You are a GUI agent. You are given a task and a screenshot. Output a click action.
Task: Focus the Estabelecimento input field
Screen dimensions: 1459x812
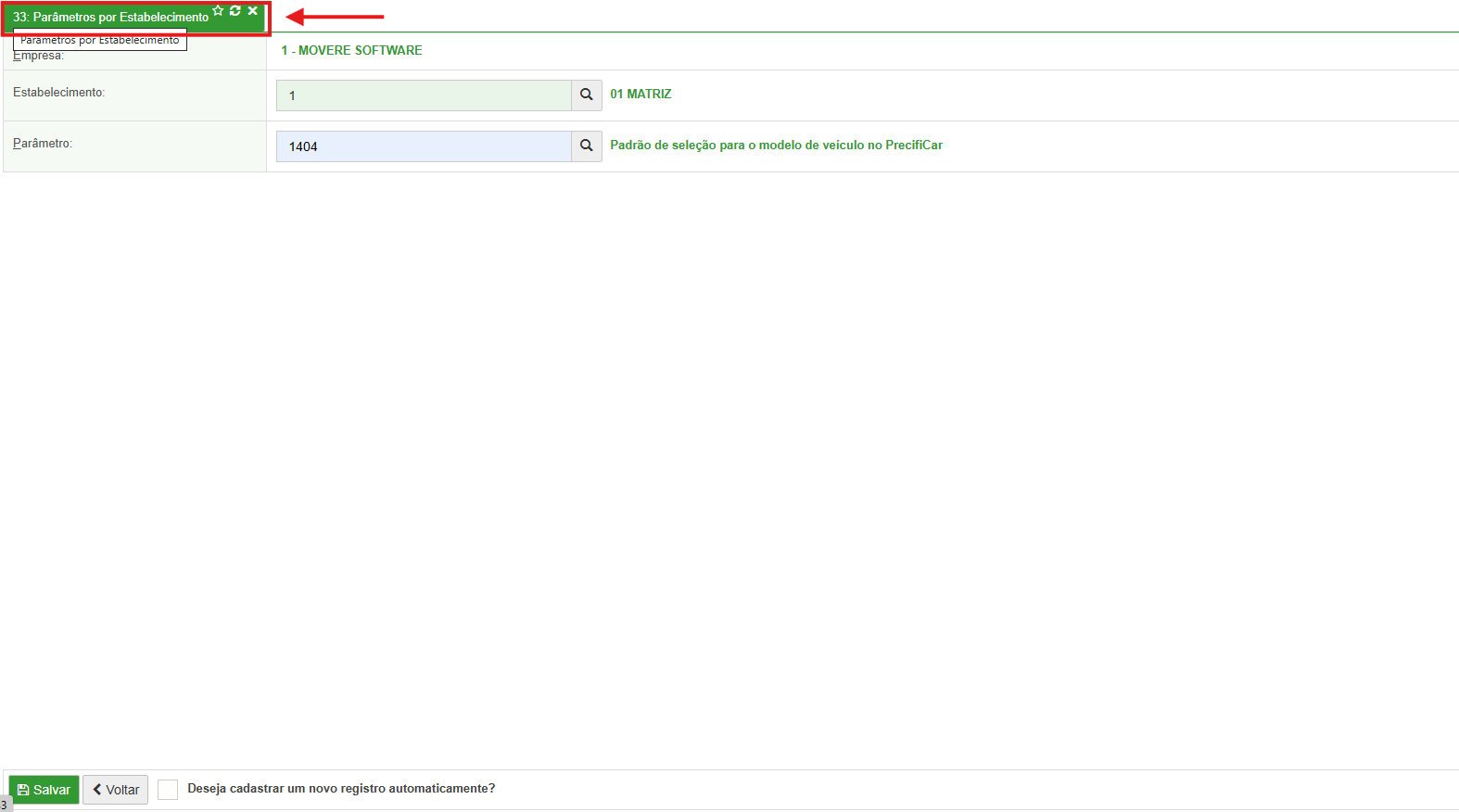(424, 95)
